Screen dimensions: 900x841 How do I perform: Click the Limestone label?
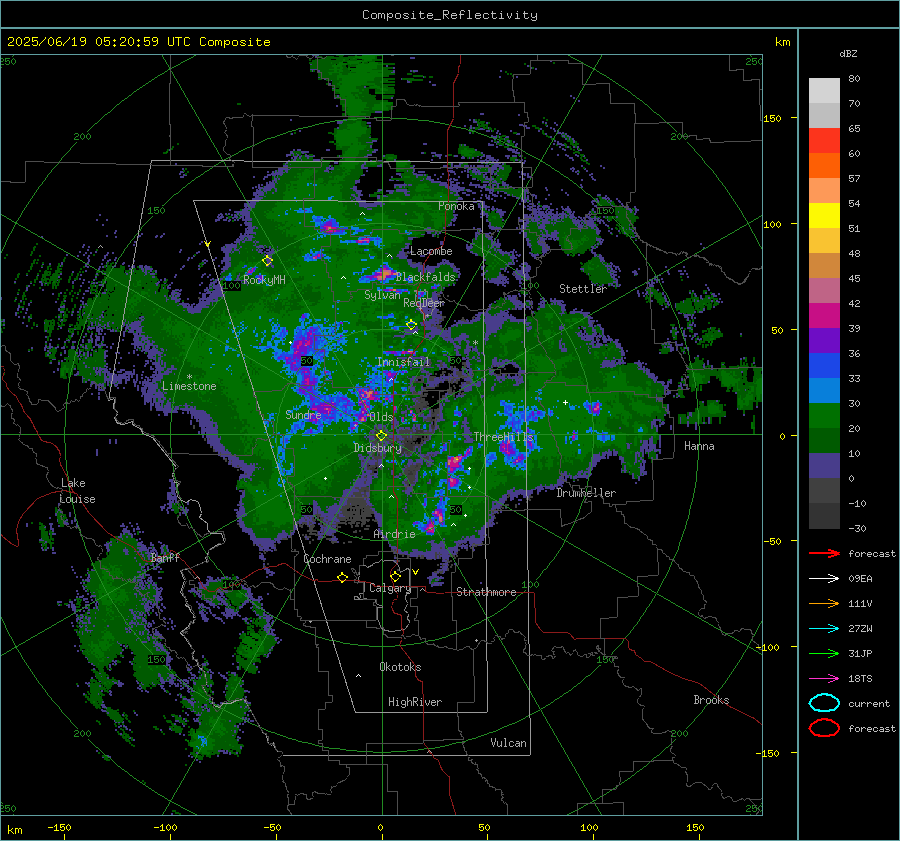tap(189, 386)
